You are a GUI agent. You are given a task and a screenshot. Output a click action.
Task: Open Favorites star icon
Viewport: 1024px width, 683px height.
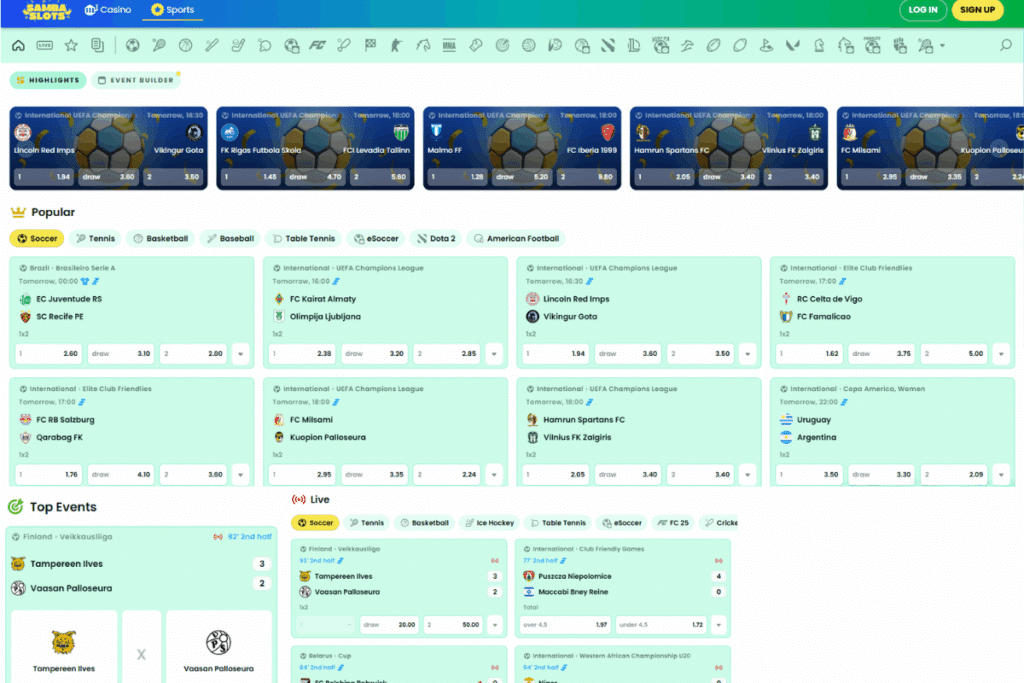tap(71, 45)
